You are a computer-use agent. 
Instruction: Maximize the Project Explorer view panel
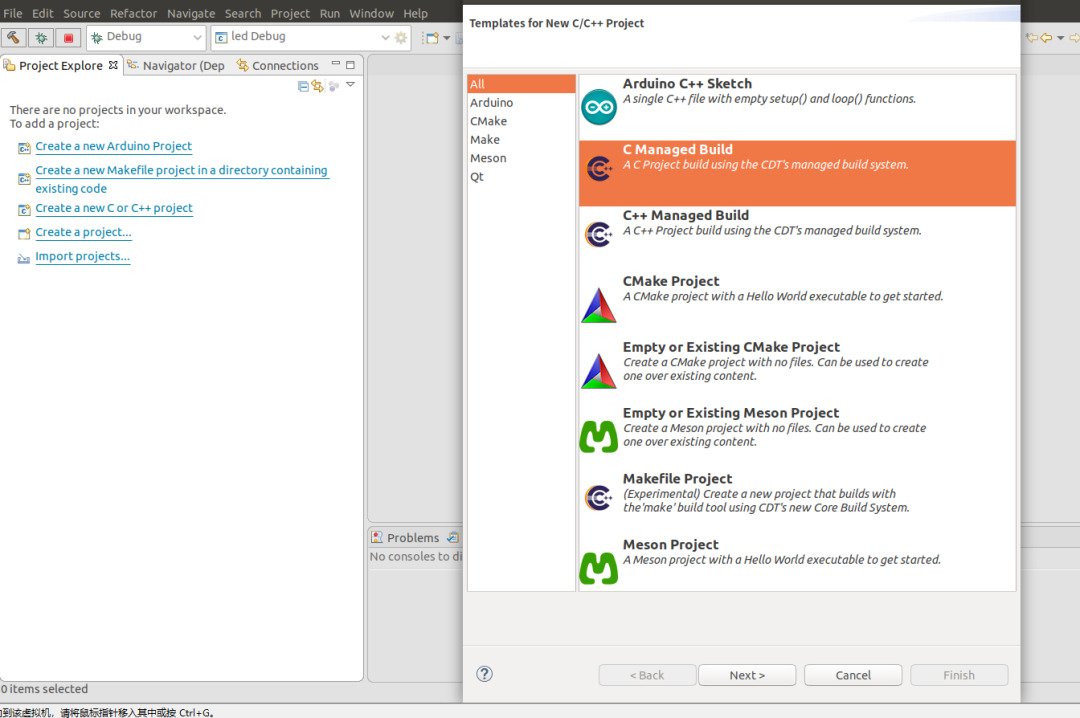(350, 65)
